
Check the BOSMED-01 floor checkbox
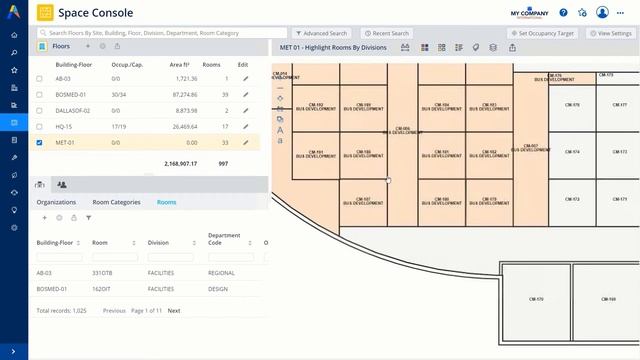[39, 94]
